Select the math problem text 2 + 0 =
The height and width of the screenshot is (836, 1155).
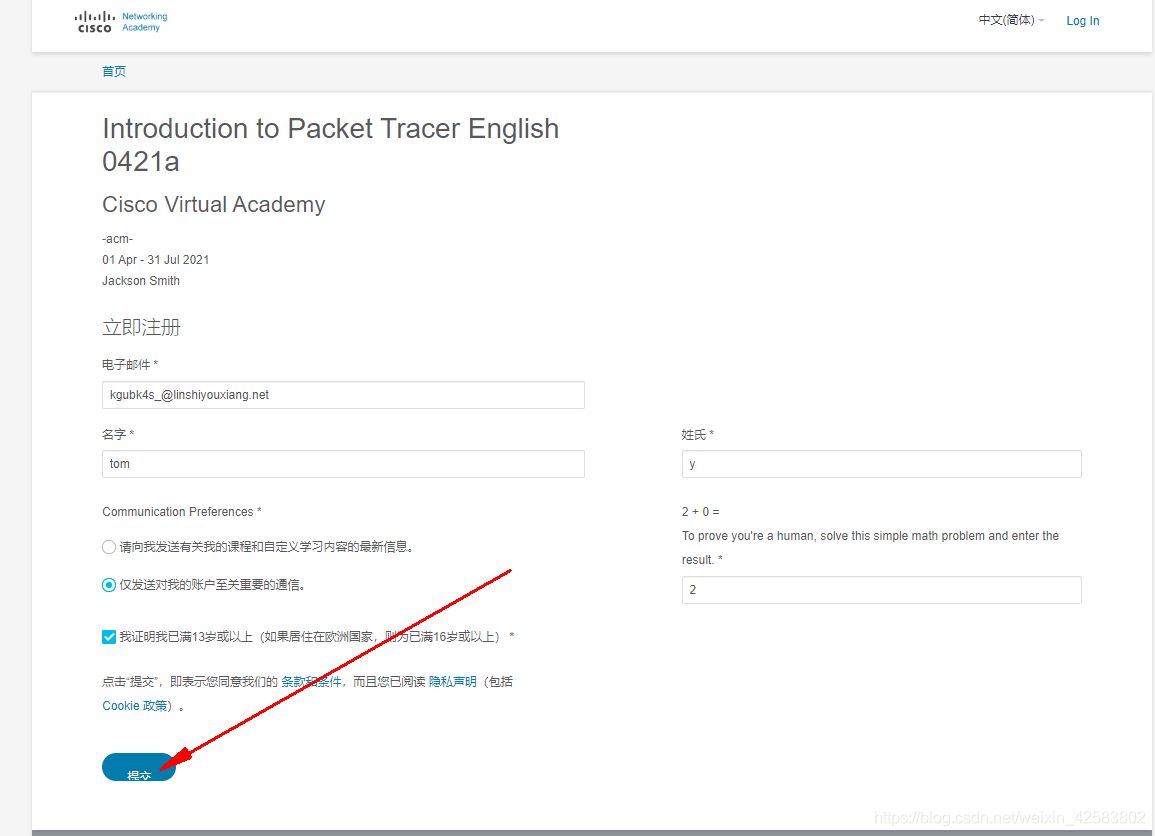701,512
